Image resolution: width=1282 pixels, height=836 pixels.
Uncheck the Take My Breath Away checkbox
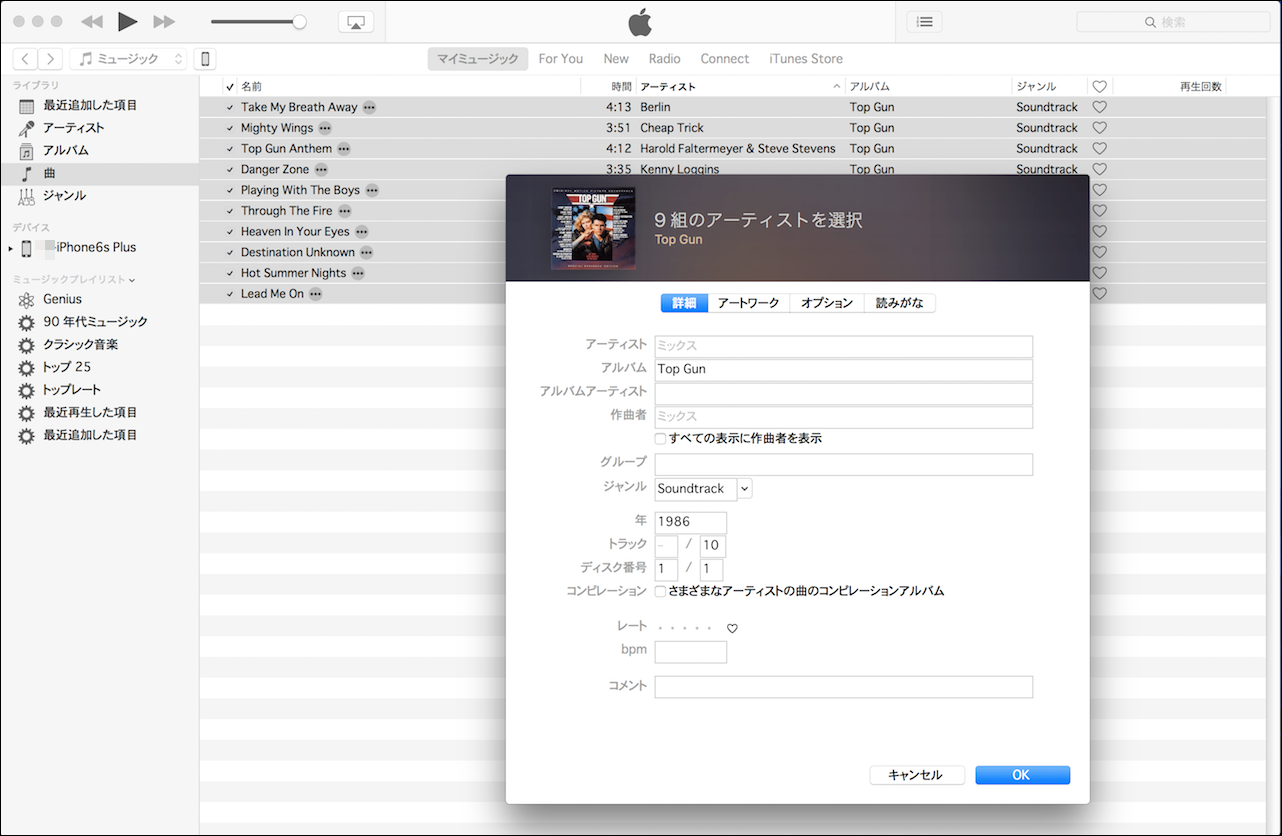[230, 108]
